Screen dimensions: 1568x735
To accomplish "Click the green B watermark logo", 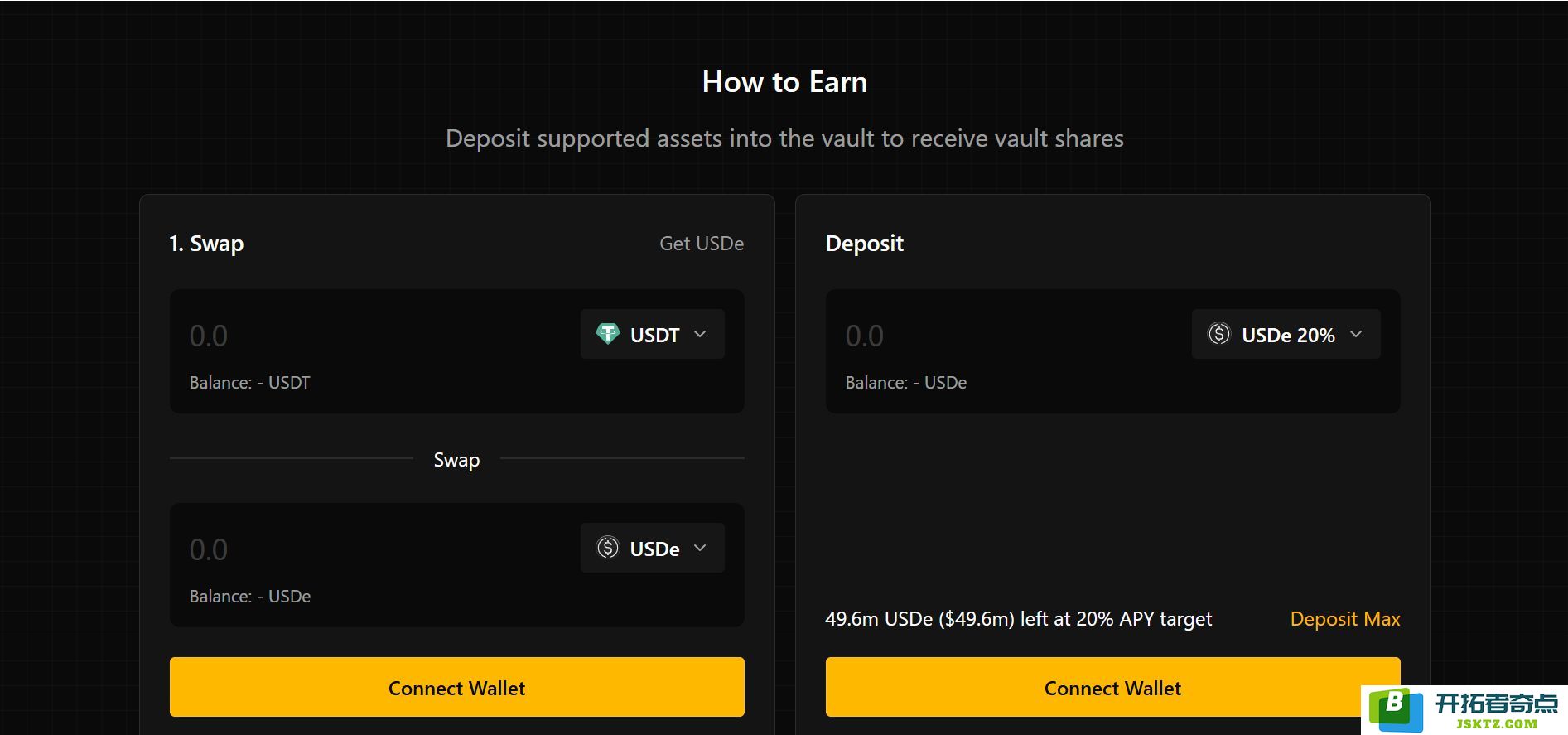I will tap(1395, 708).
